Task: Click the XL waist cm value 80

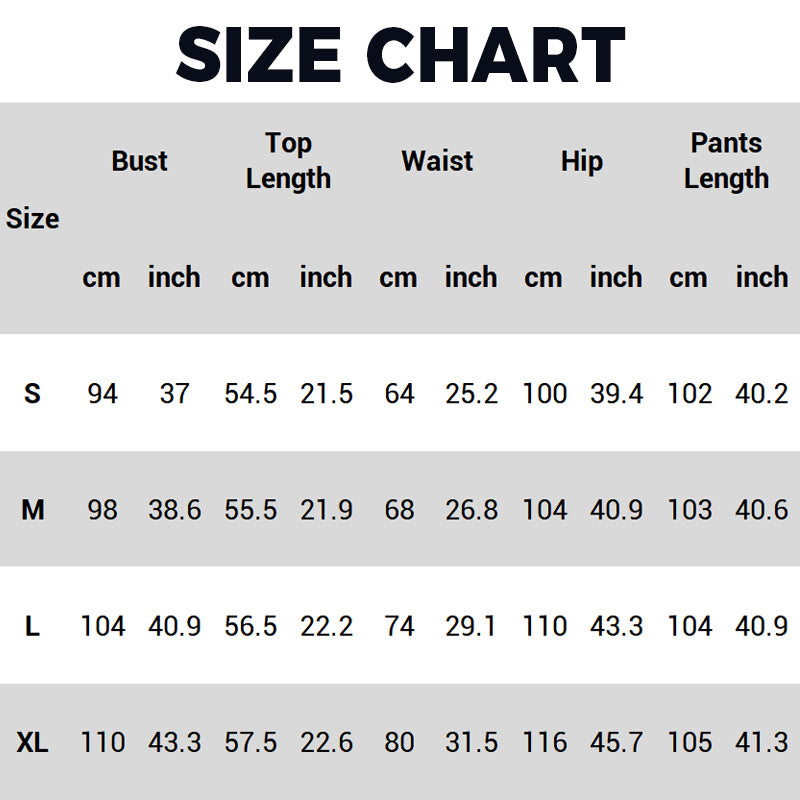Action: tap(399, 742)
